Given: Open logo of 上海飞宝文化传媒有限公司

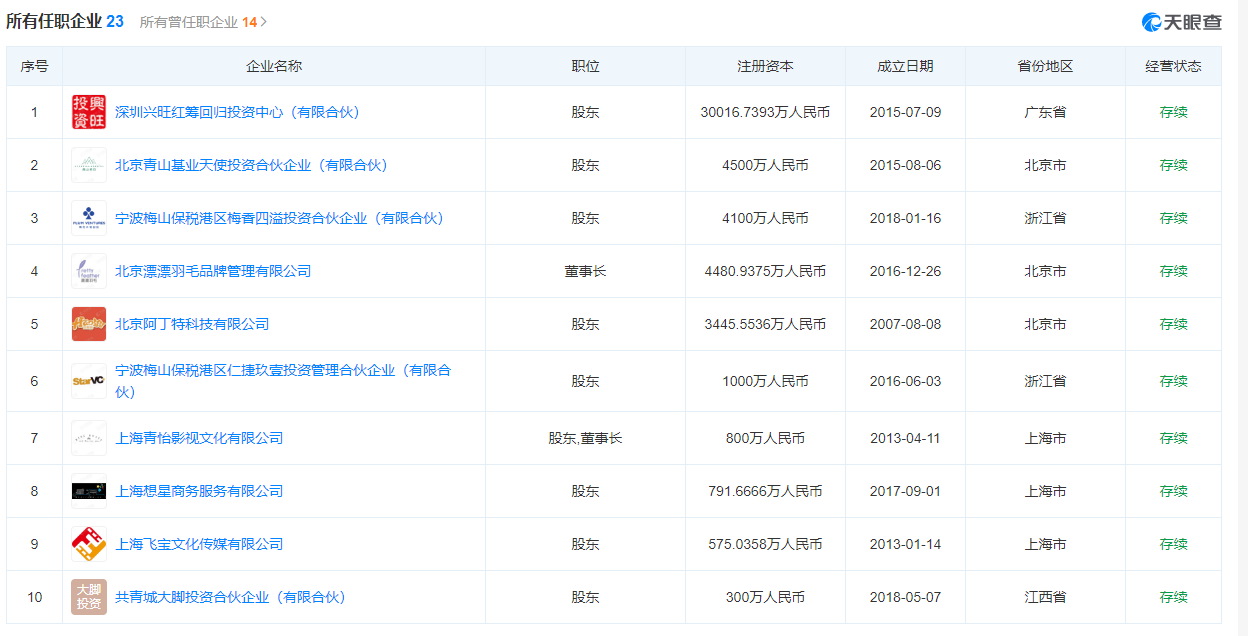Looking at the screenshot, I should [89, 544].
